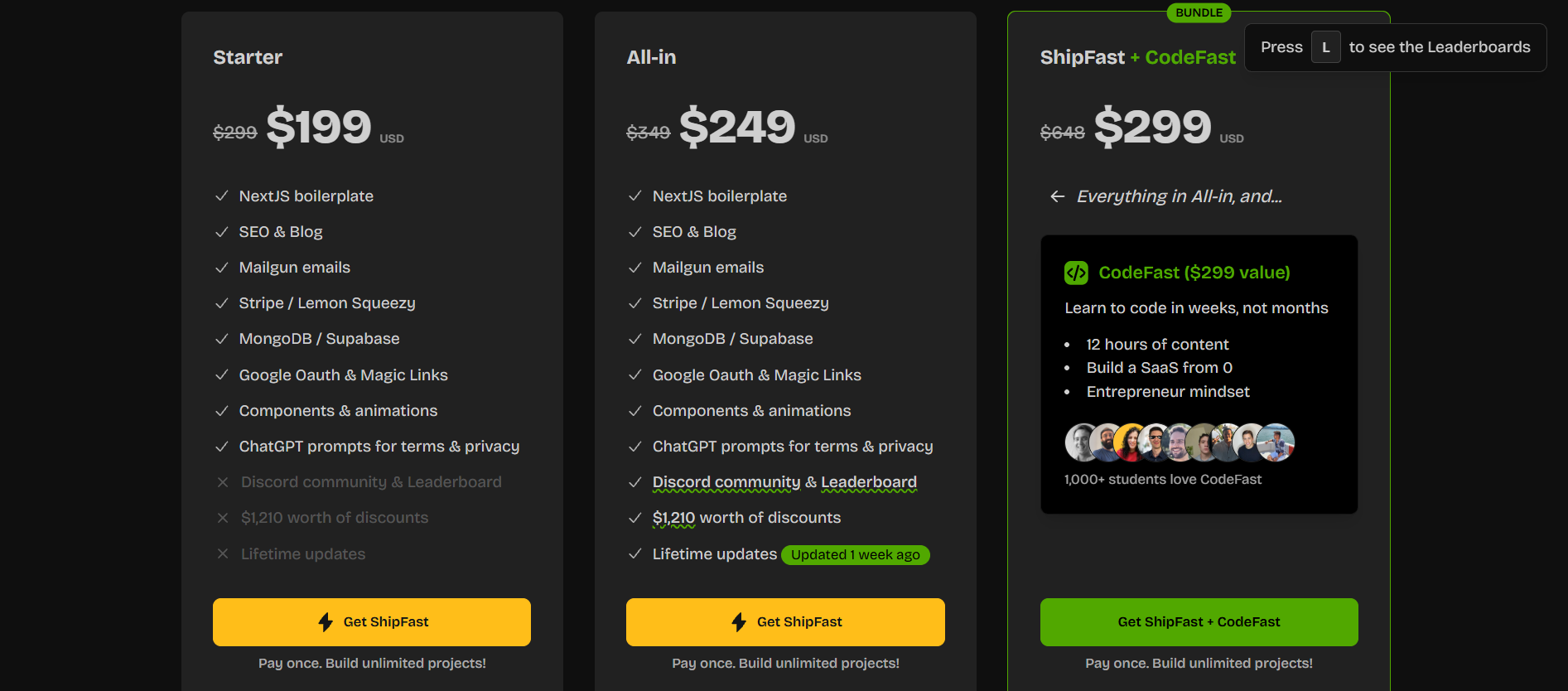Click the check next to SEO & Blog in All-in
Image resolution: width=1568 pixels, height=691 pixels.
[635, 231]
